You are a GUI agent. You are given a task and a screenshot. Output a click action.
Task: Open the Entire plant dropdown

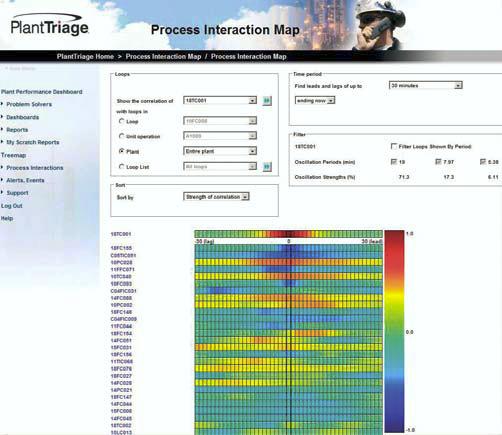pyautogui.click(x=220, y=151)
